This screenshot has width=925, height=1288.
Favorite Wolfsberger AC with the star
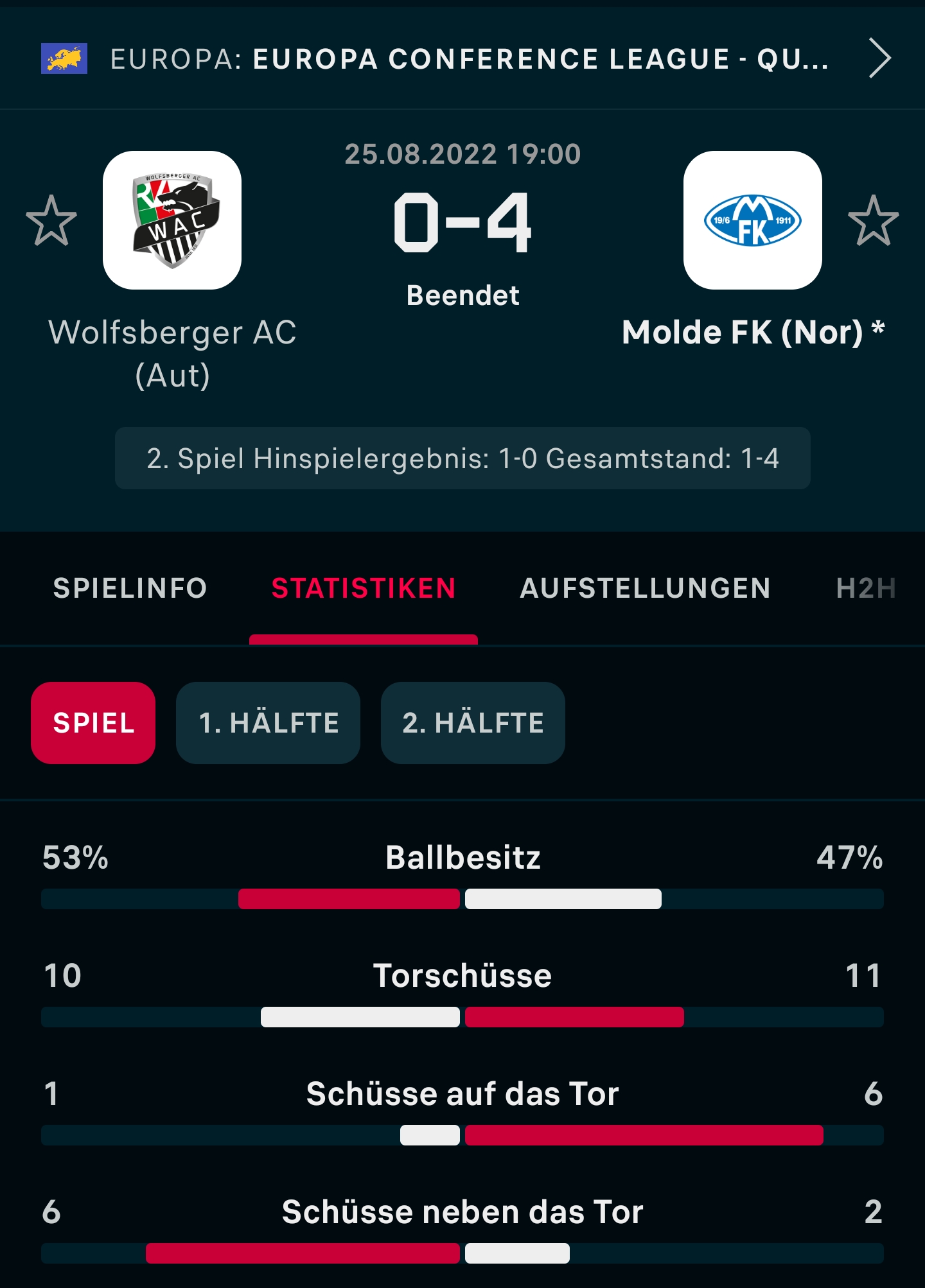(x=51, y=220)
